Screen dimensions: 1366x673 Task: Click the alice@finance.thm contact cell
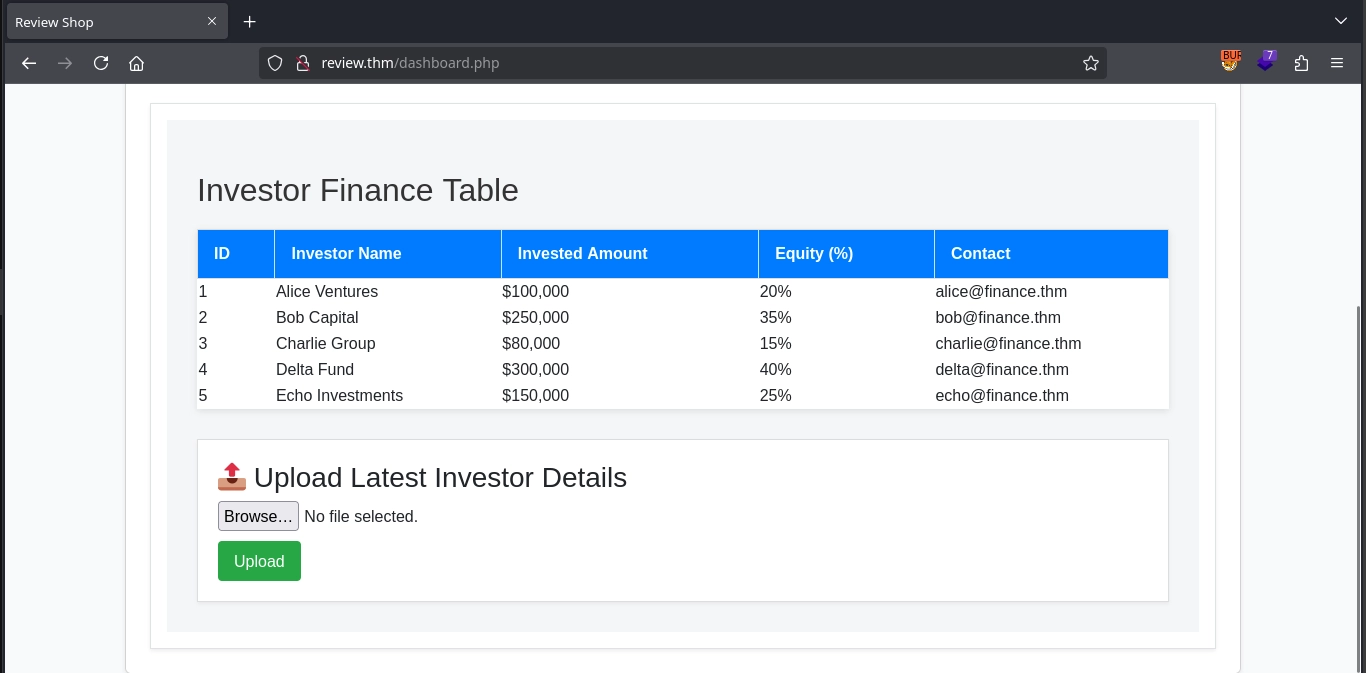[x=1000, y=292]
